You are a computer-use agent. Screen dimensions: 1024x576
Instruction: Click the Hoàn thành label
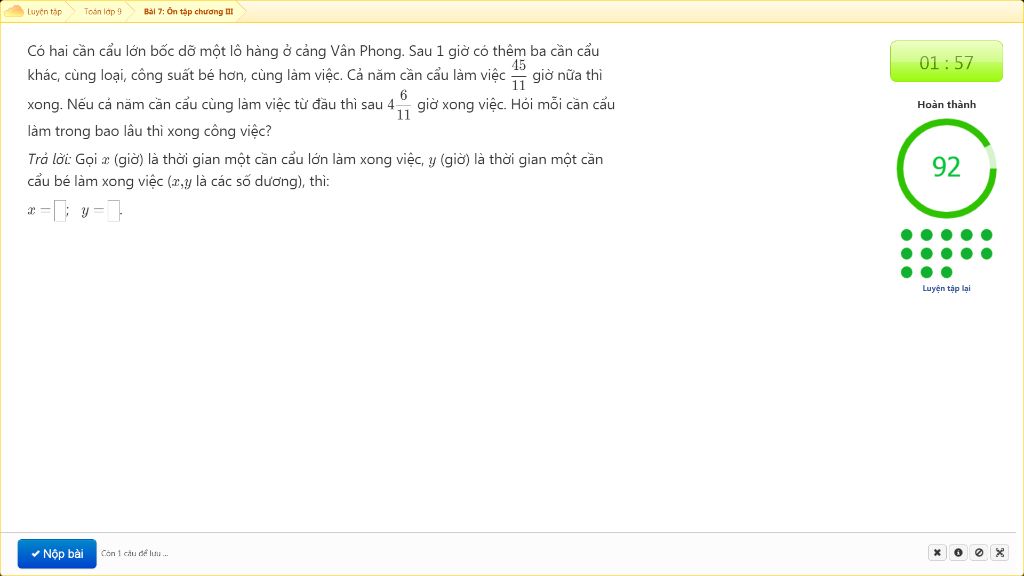pyautogui.click(x=946, y=104)
